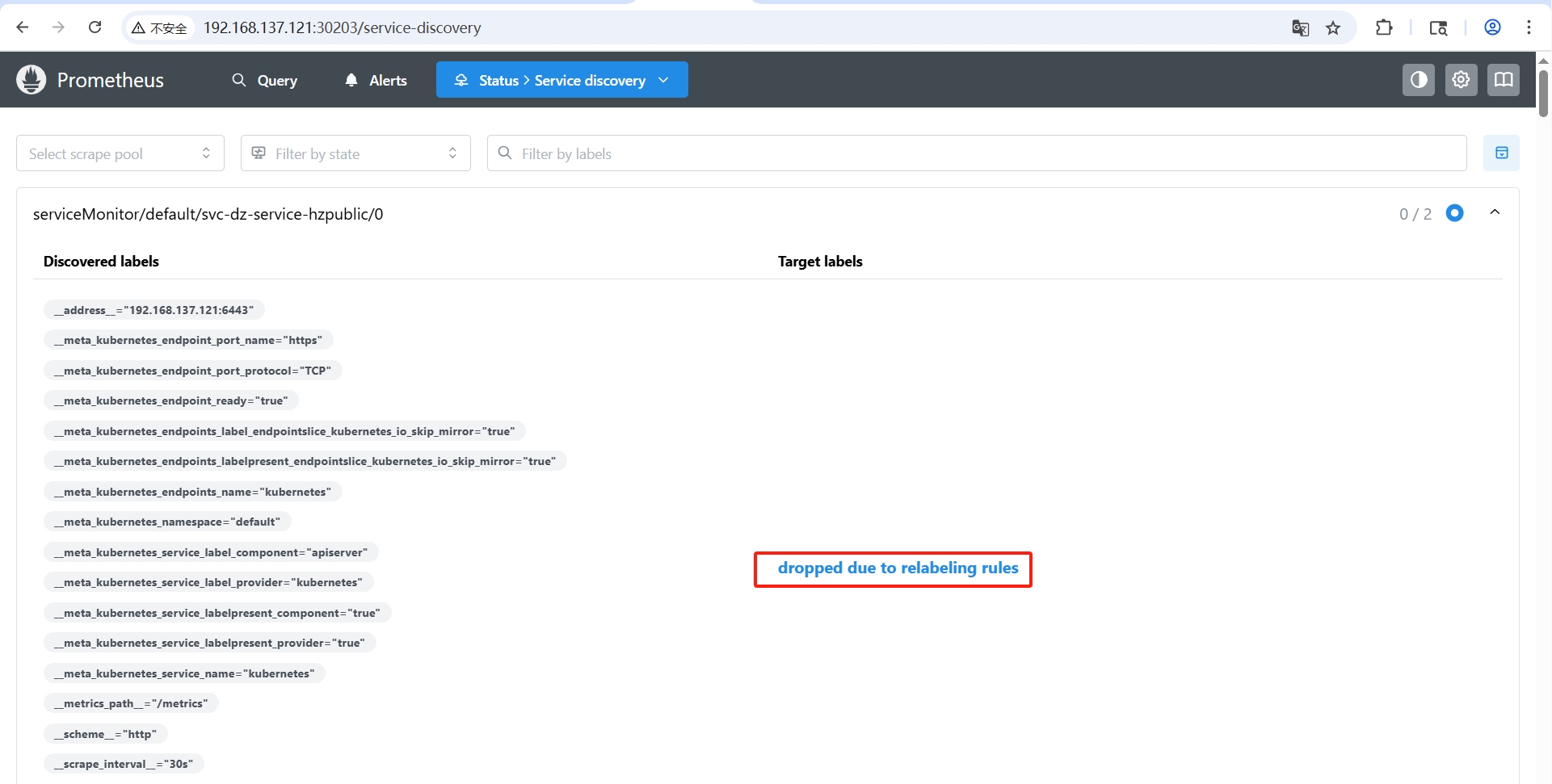The image size is (1552, 784).
Task: Toggle the dark/light theme icon
Action: point(1418,80)
